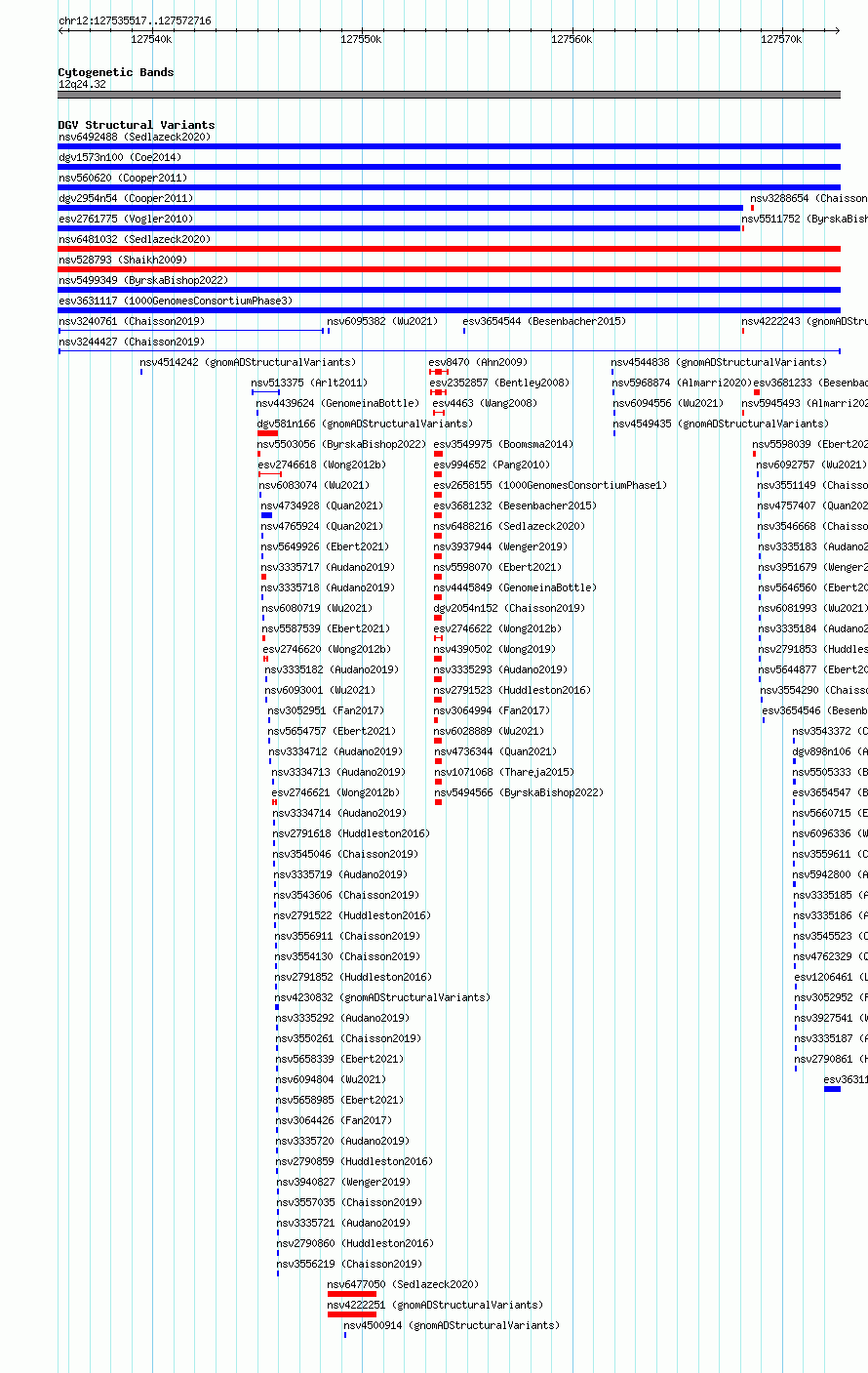Click the nsv4445849 (GenomeinaBottle) label

[515, 588]
